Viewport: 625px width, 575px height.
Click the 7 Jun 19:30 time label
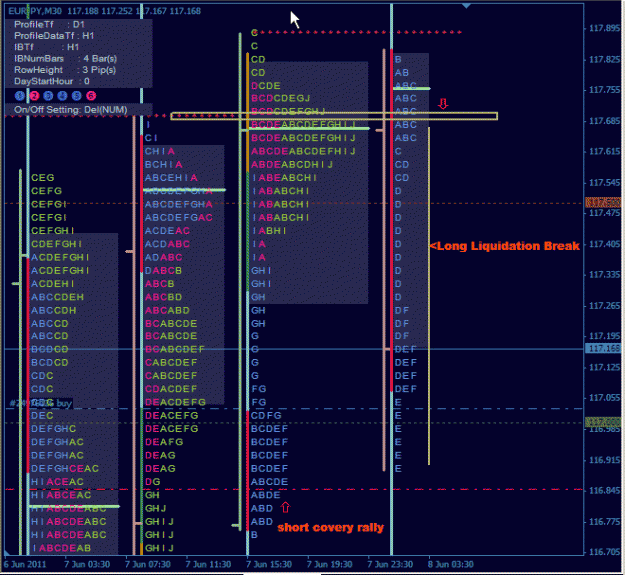coord(329,564)
